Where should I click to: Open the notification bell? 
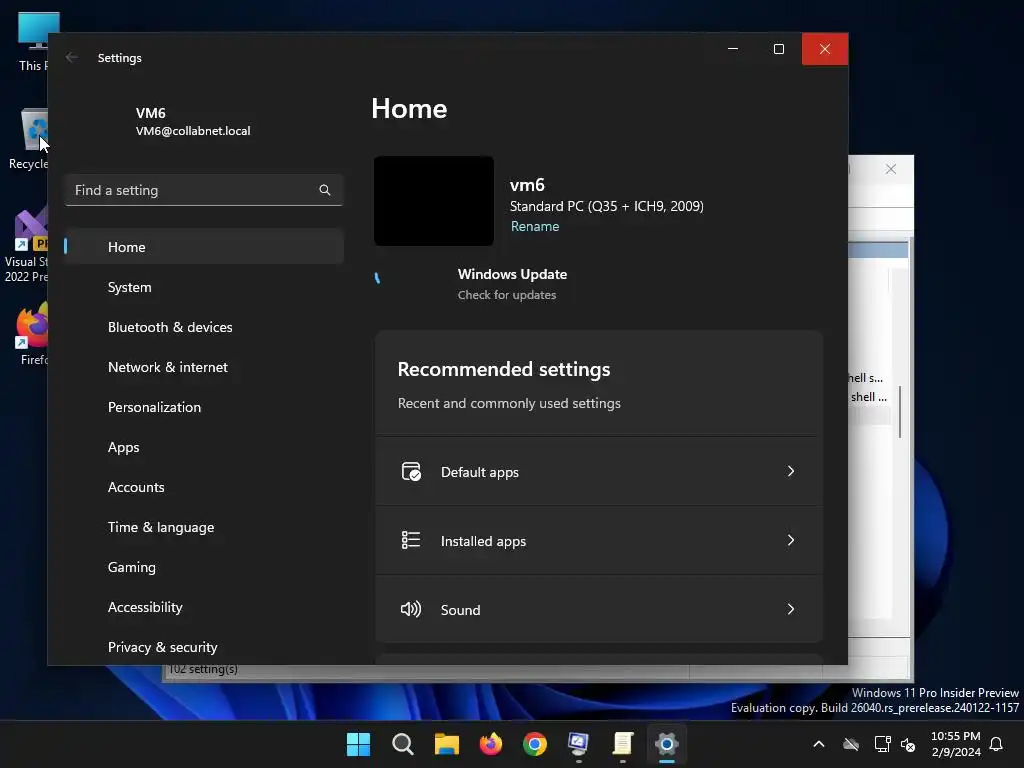pos(996,744)
